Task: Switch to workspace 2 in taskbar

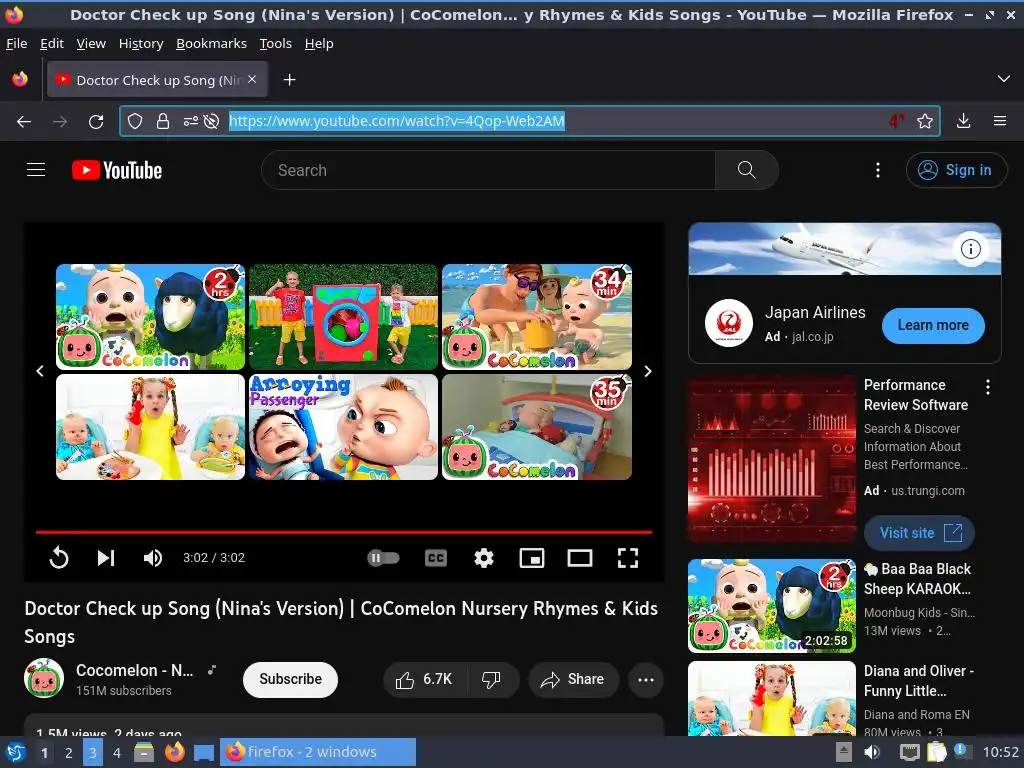Action: [69, 753]
